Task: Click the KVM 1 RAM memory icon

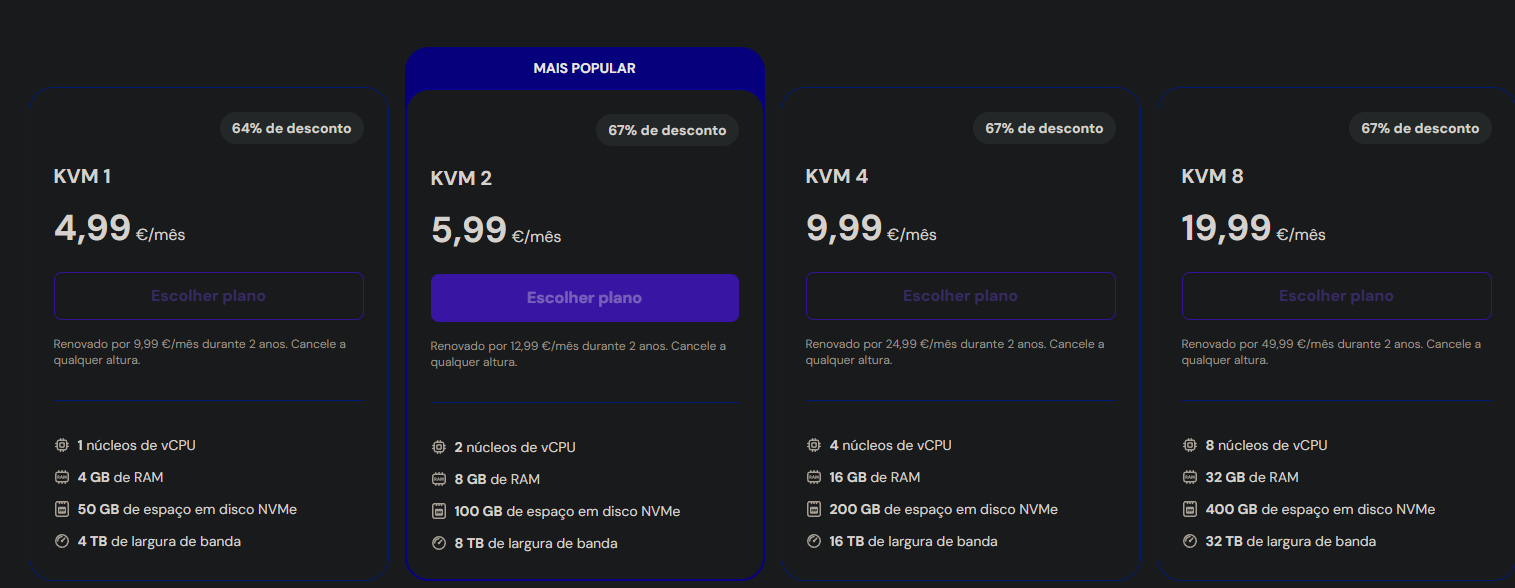Action: pos(62,477)
